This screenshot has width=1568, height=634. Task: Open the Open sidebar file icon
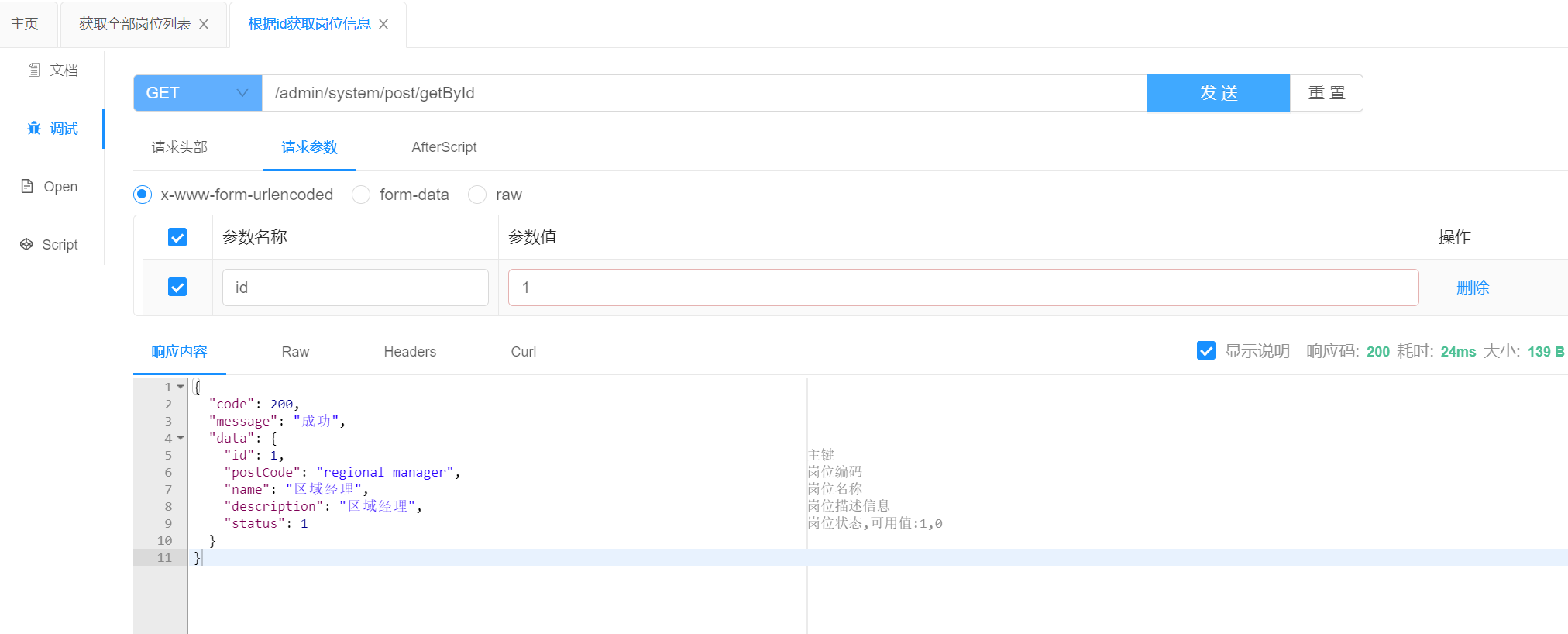(x=27, y=186)
